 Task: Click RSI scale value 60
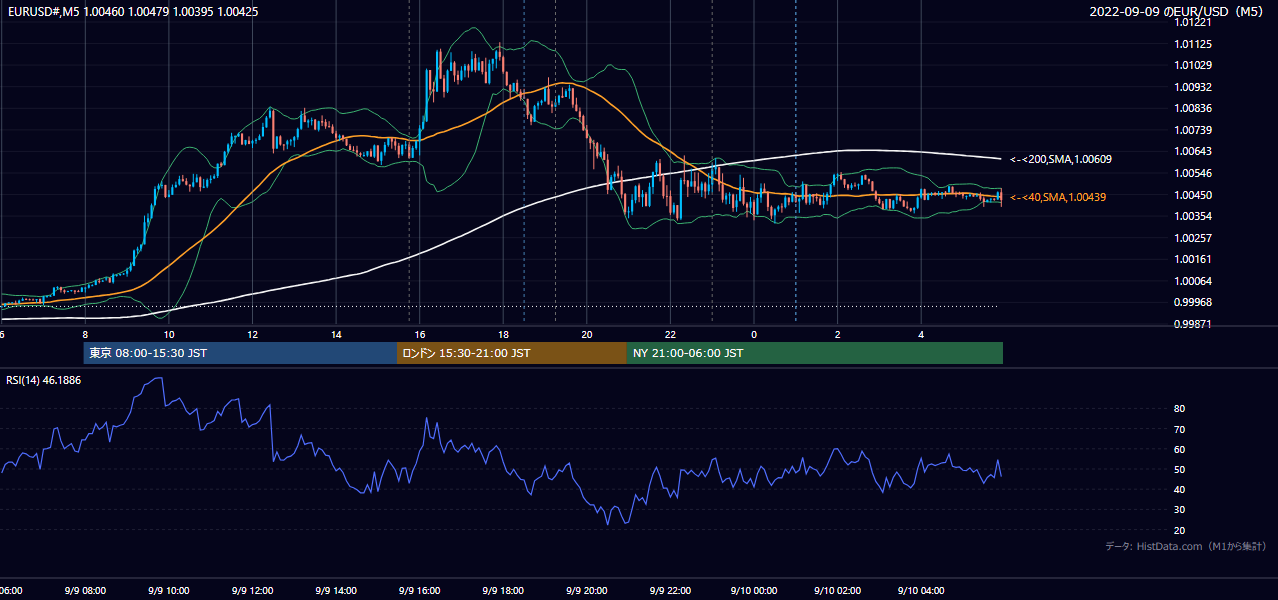[x=1179, y=449]
